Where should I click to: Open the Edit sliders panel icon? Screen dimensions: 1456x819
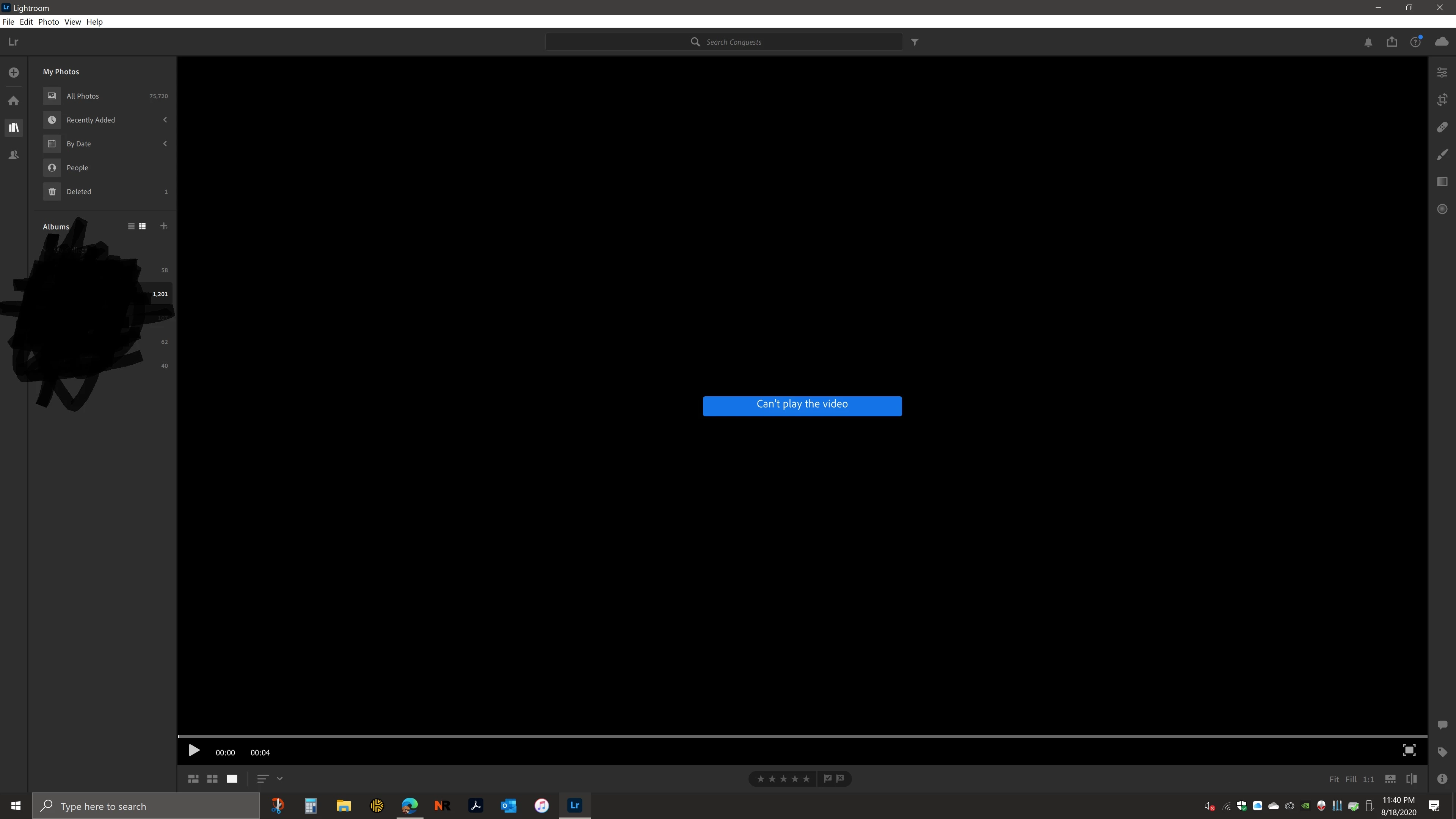[x=1442, y=72]
